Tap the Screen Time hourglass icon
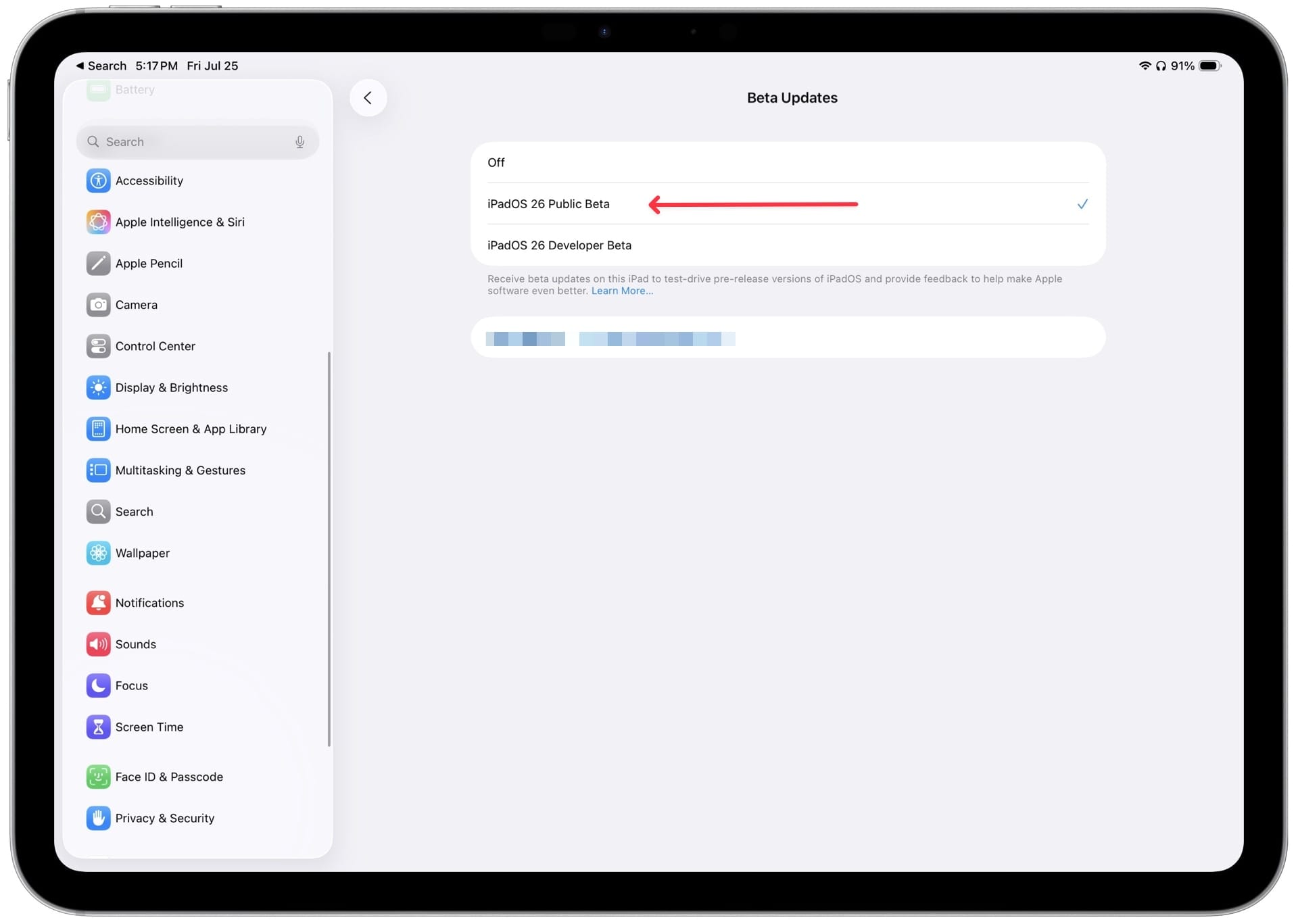The image size is (1298, 924). (x=98, y=727)
